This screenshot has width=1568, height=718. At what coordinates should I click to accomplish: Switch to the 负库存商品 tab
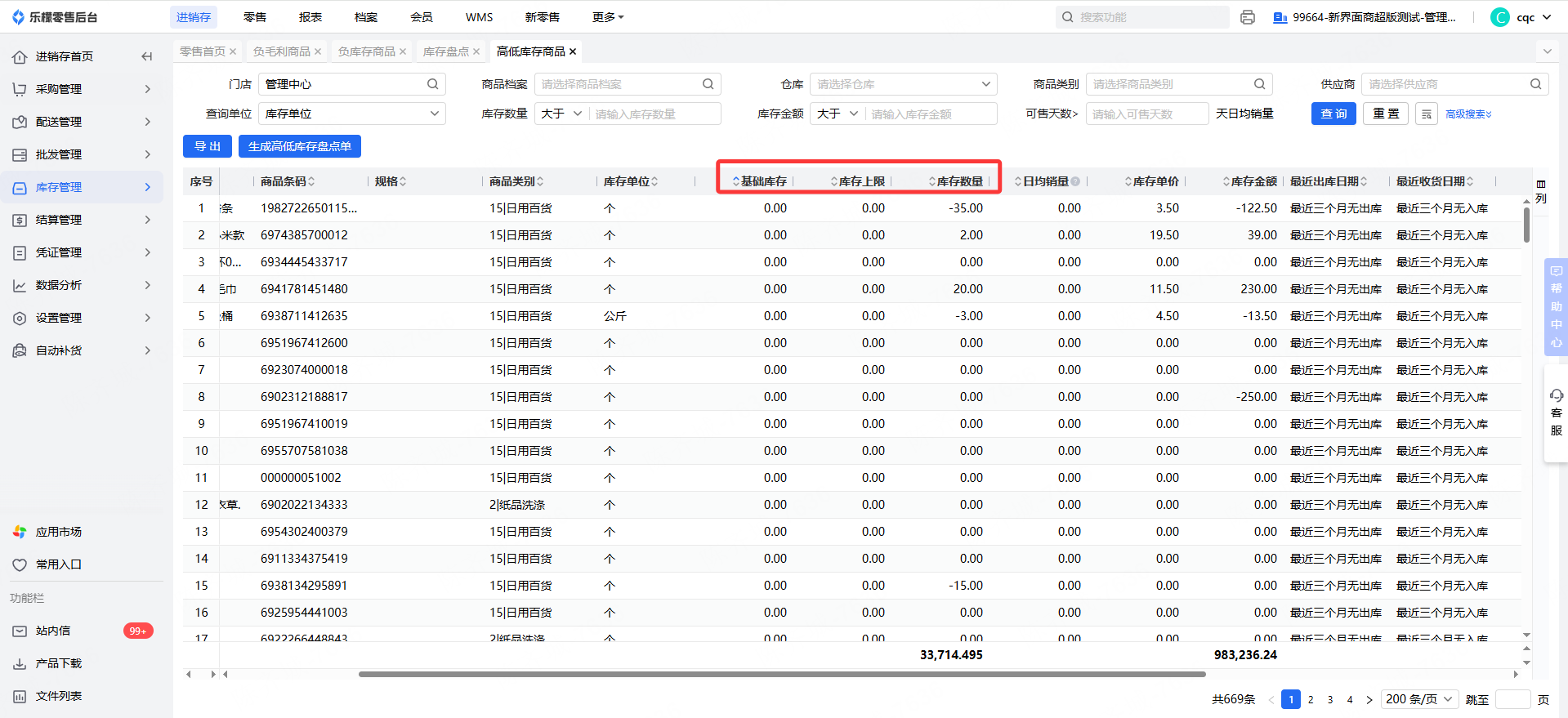pos(366,51)
